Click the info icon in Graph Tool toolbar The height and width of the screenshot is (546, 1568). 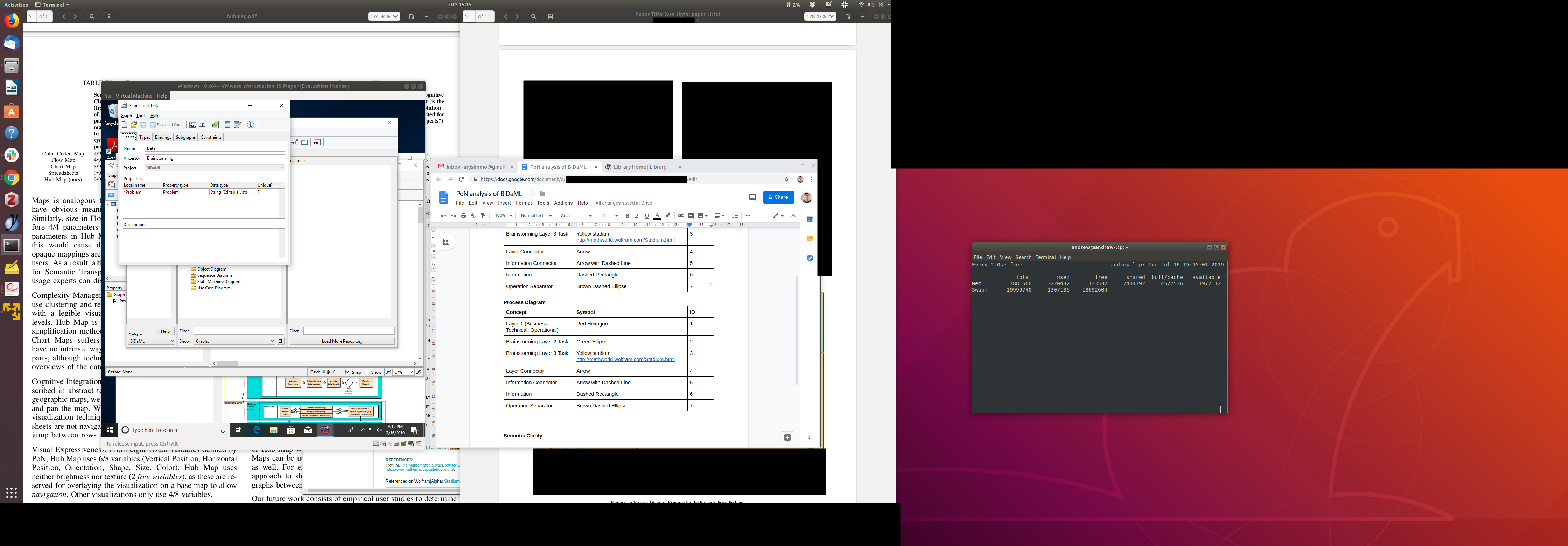[250, 125]
